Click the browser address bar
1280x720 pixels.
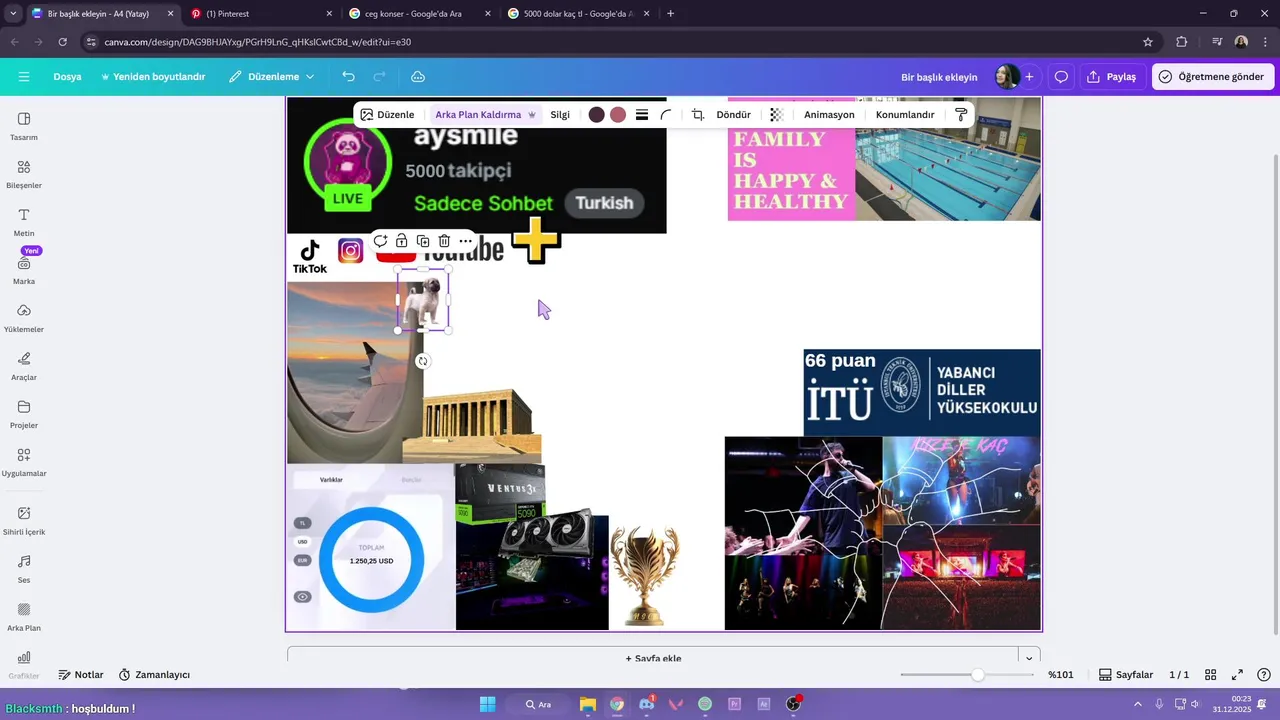coord(610,42)
